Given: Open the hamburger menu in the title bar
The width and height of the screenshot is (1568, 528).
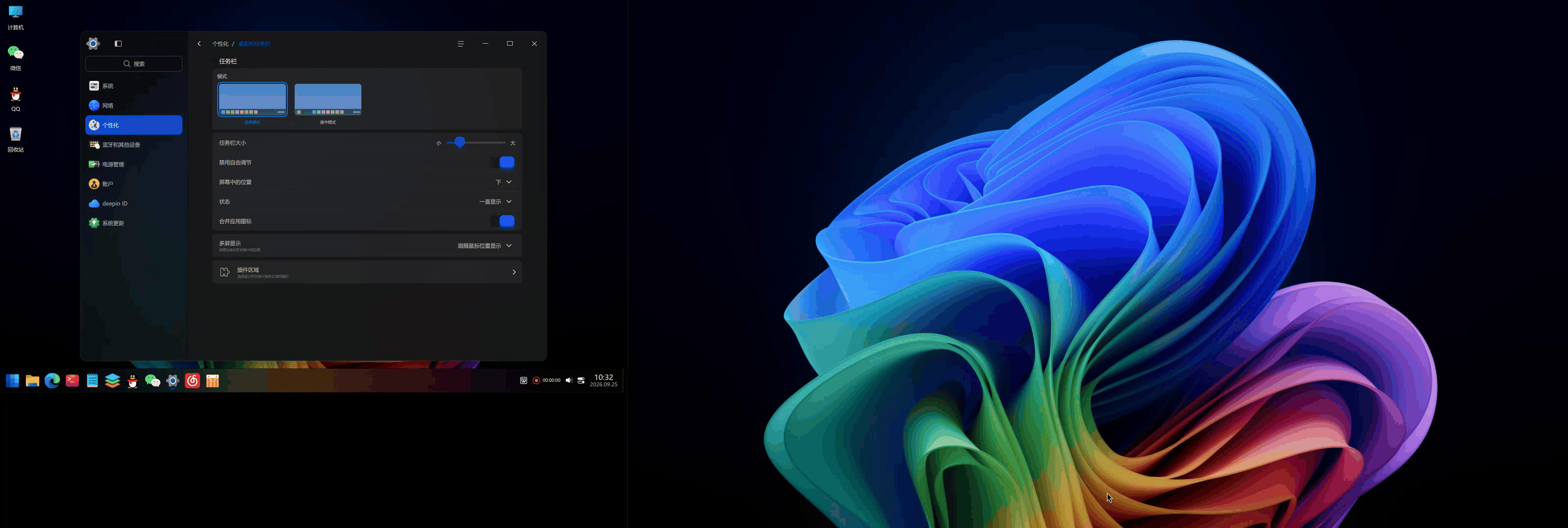Looking at the screenshot, I should click(461, 44).
